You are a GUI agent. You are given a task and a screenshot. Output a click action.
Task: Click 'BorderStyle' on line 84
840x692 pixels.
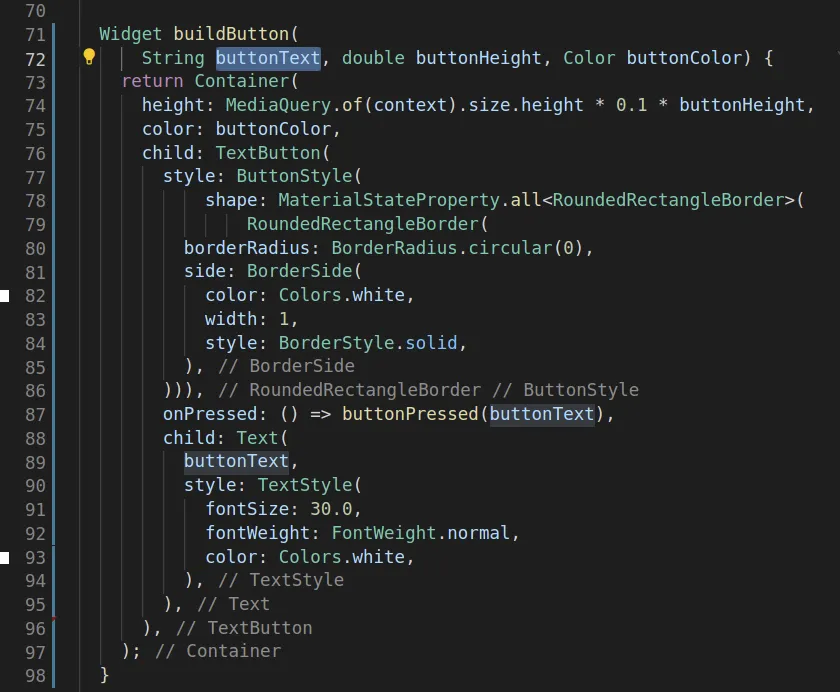pyautogui.click(x=336, y=343)
